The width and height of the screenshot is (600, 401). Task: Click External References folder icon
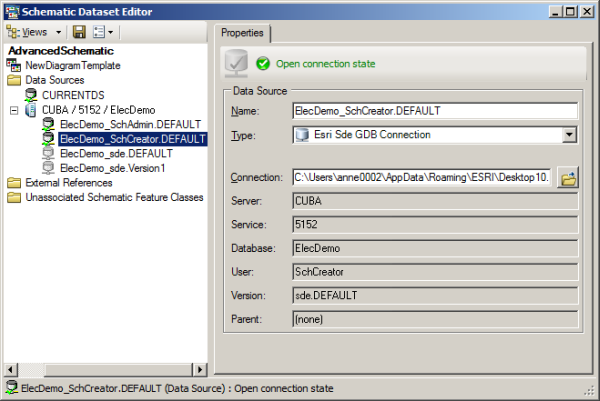pyautogui.click(x=14, y=183)
